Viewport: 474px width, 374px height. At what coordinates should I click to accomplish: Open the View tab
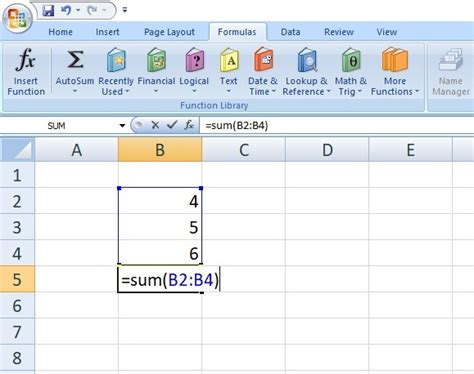click(x=387, y=32)
